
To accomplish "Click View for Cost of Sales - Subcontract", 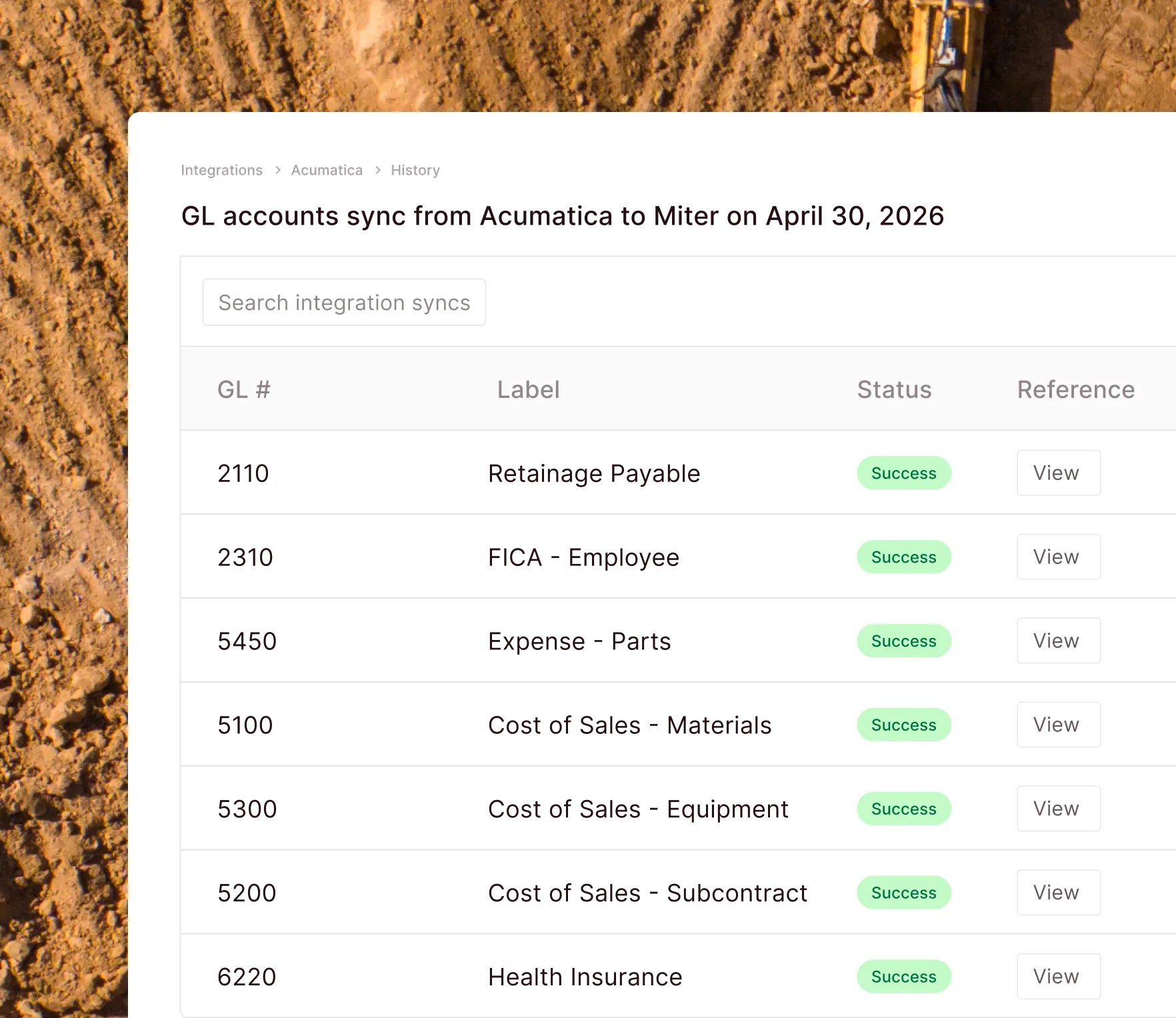I will (1058, 893).
